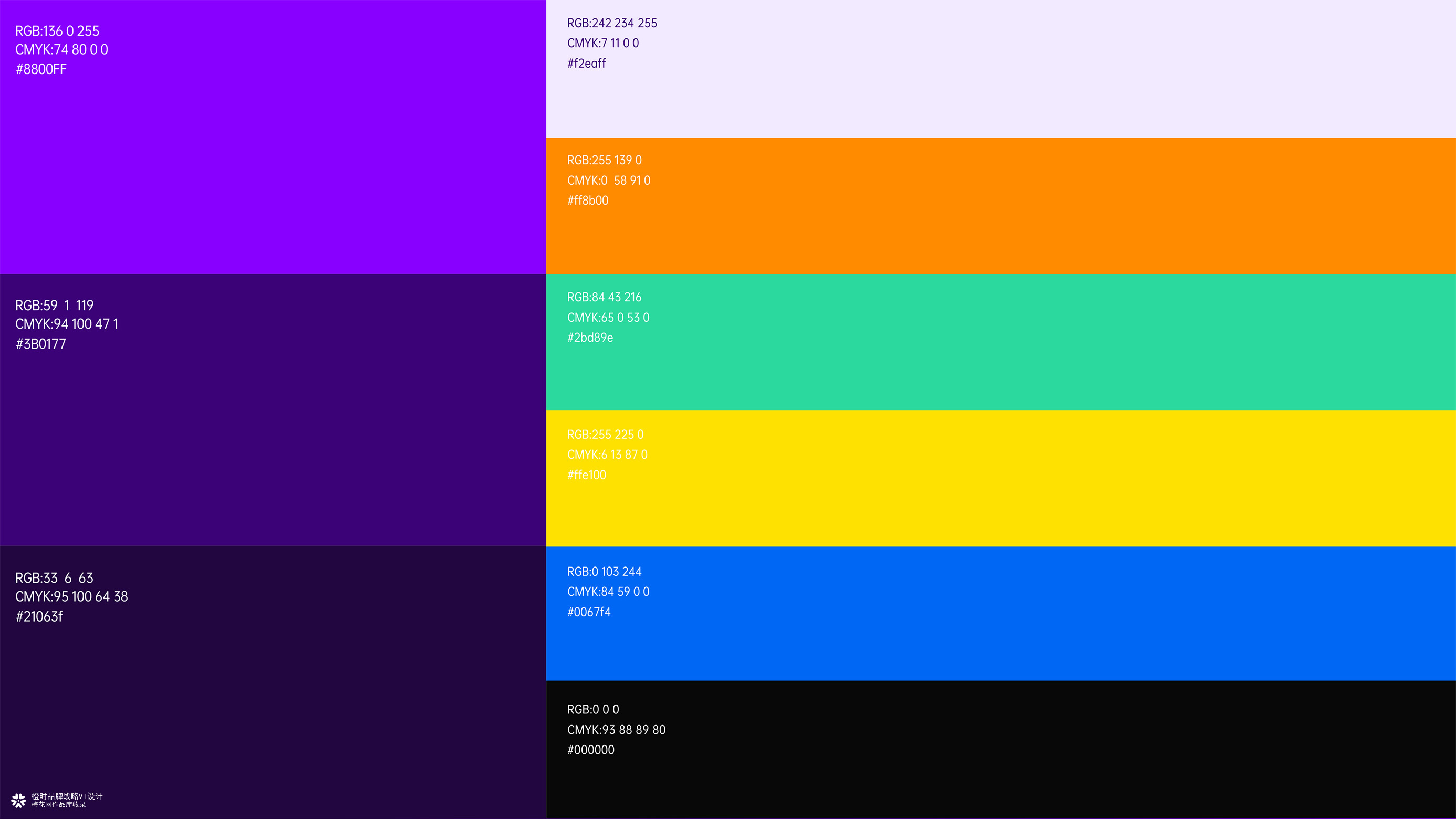Click the 'CMYK:94 100 47 1' label

(x=67, y=324)
